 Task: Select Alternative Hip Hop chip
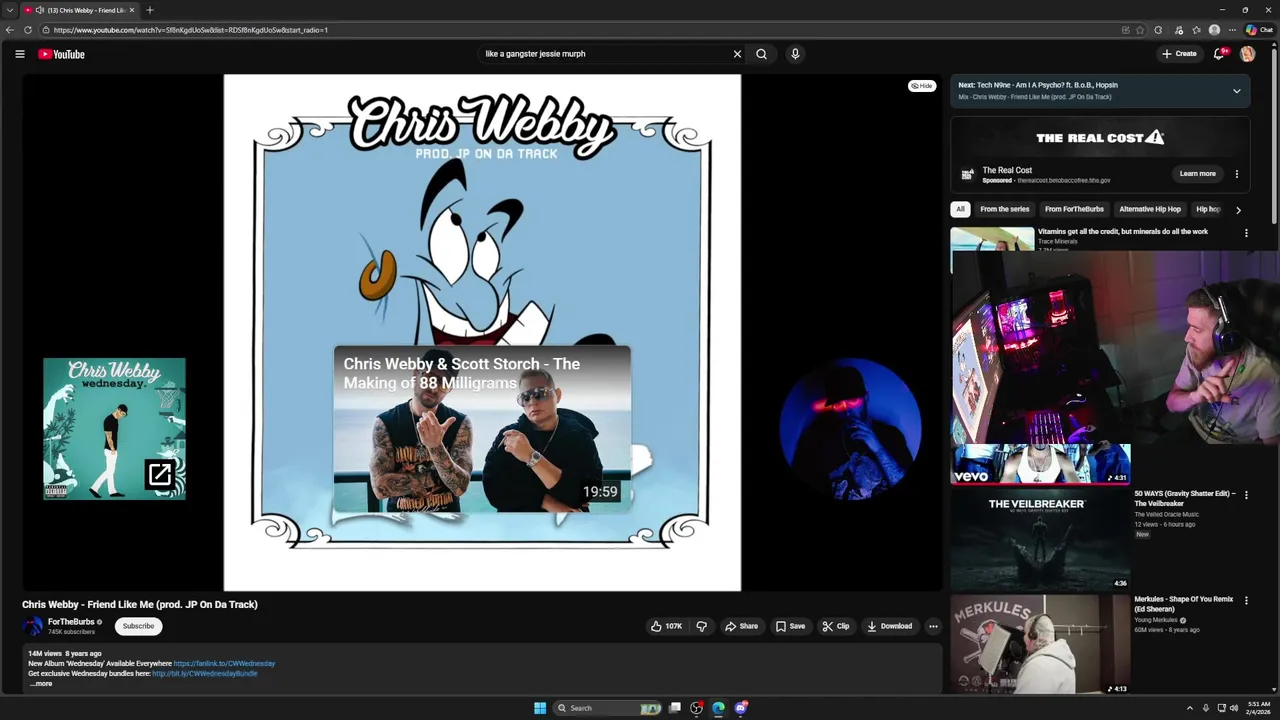[x=1150, y=209]
